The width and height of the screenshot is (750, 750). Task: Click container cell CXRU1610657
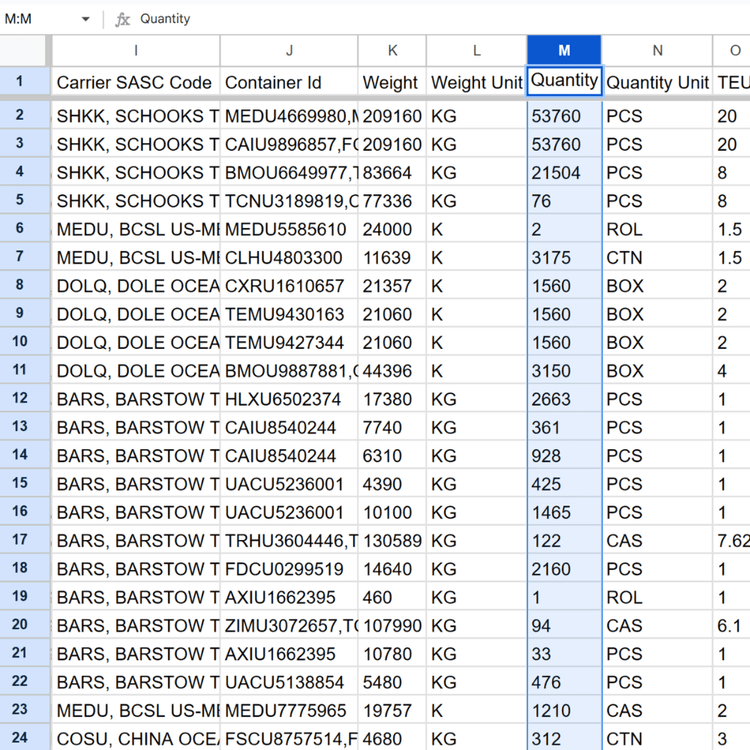point(289,285)
